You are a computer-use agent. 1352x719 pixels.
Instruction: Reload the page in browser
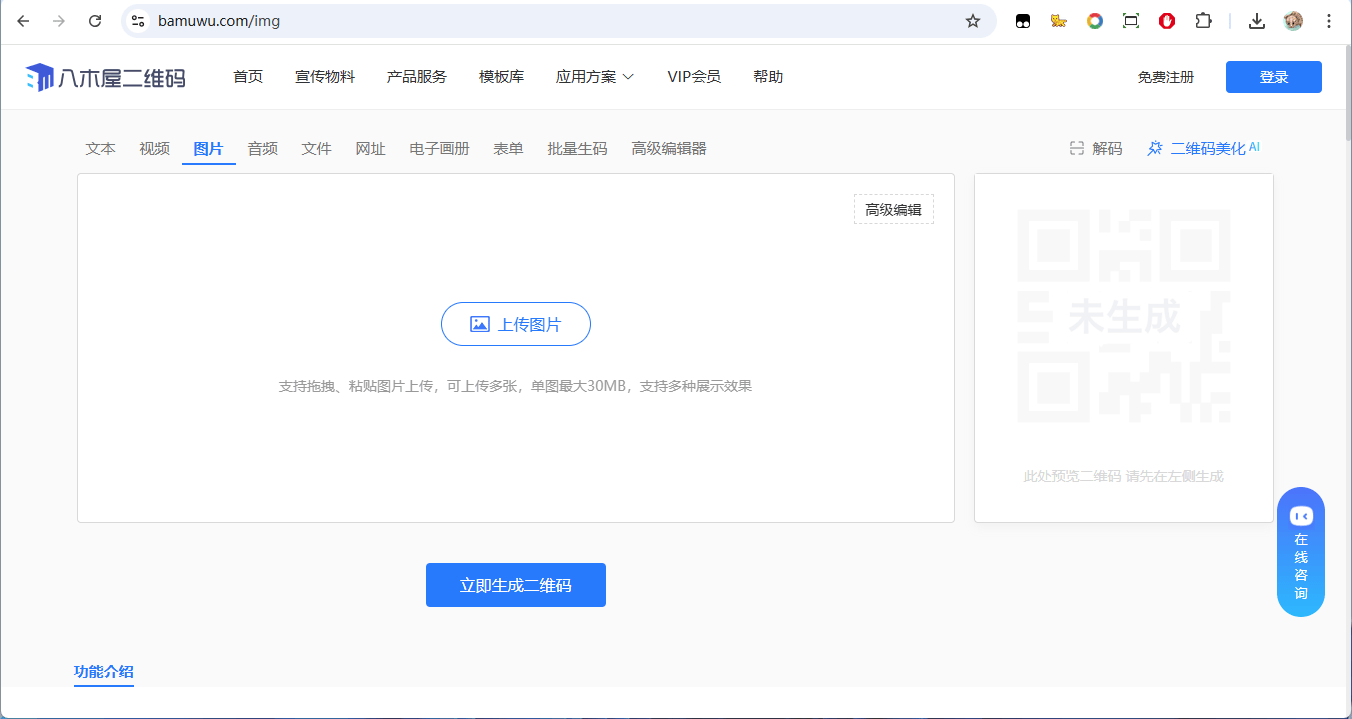[95, 21]
